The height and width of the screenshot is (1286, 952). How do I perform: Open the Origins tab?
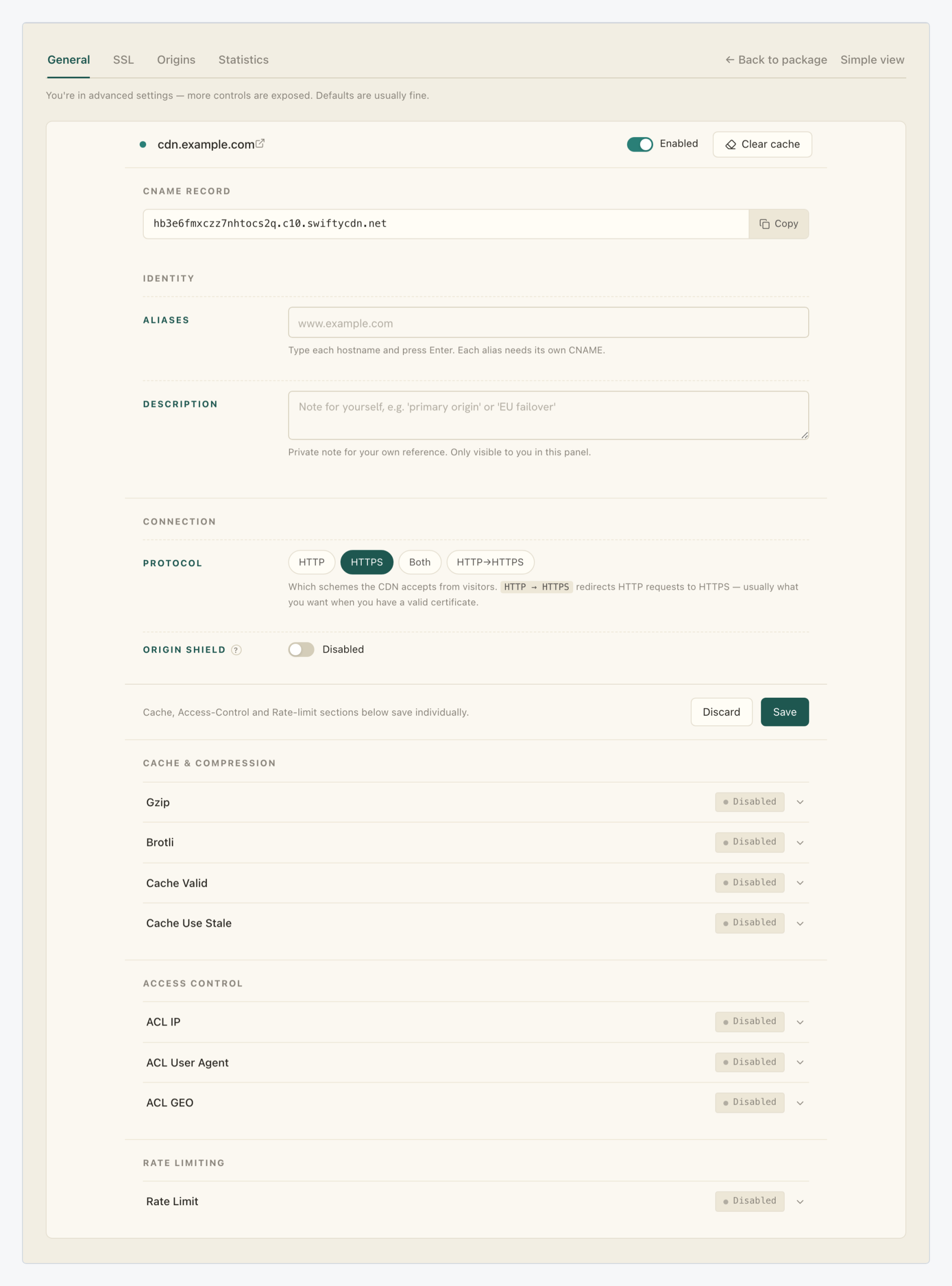[176, 60]
